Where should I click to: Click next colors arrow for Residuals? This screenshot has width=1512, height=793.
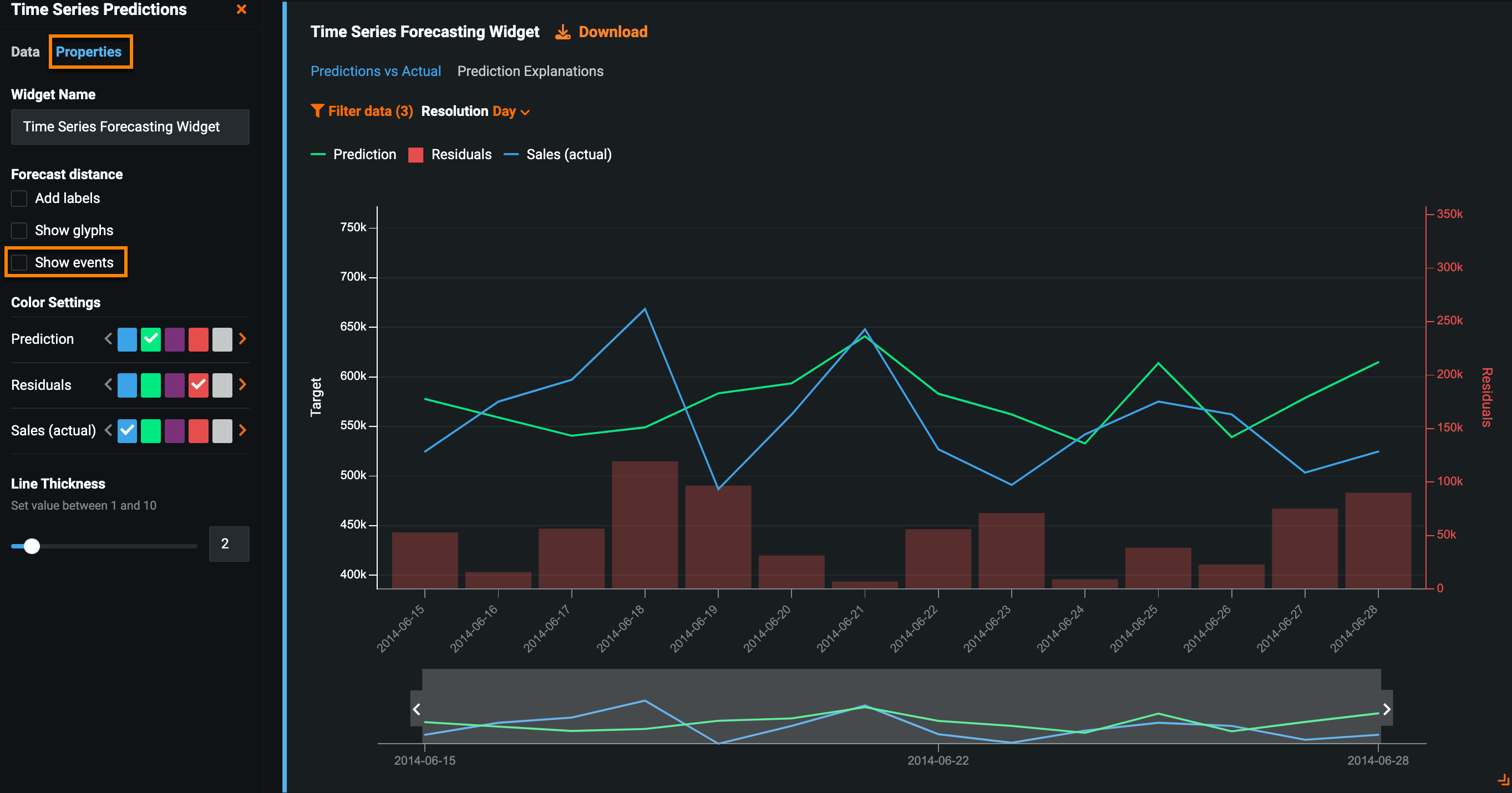point(242,384)
